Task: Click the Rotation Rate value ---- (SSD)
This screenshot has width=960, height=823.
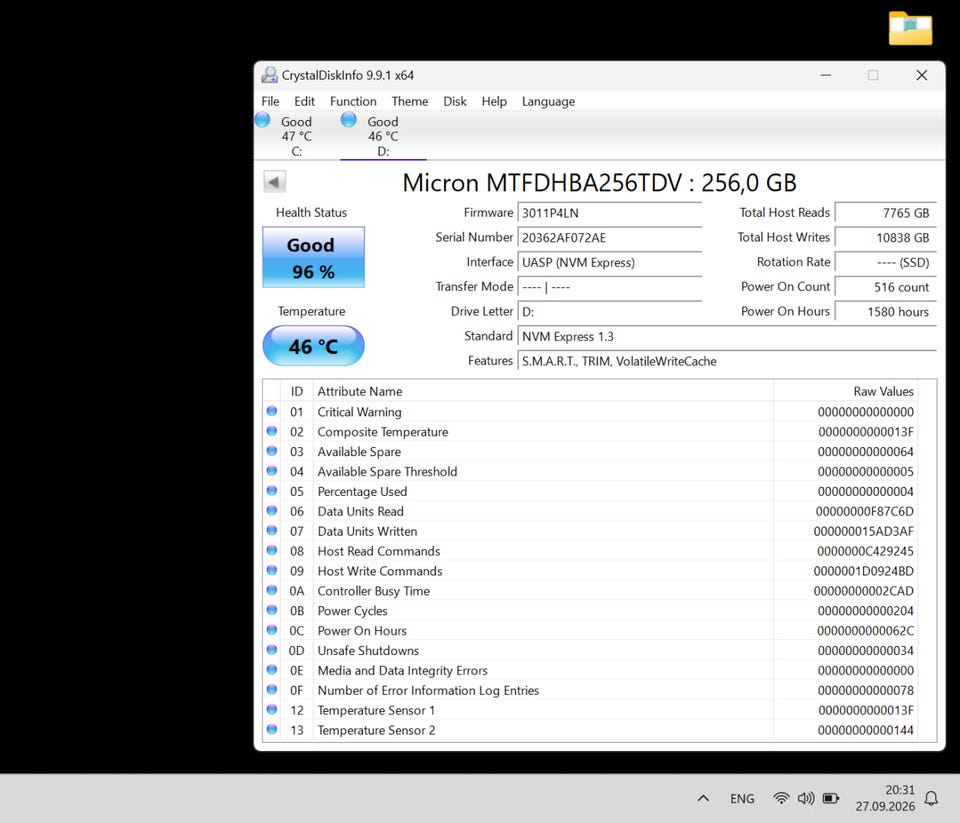Action: 885,262
